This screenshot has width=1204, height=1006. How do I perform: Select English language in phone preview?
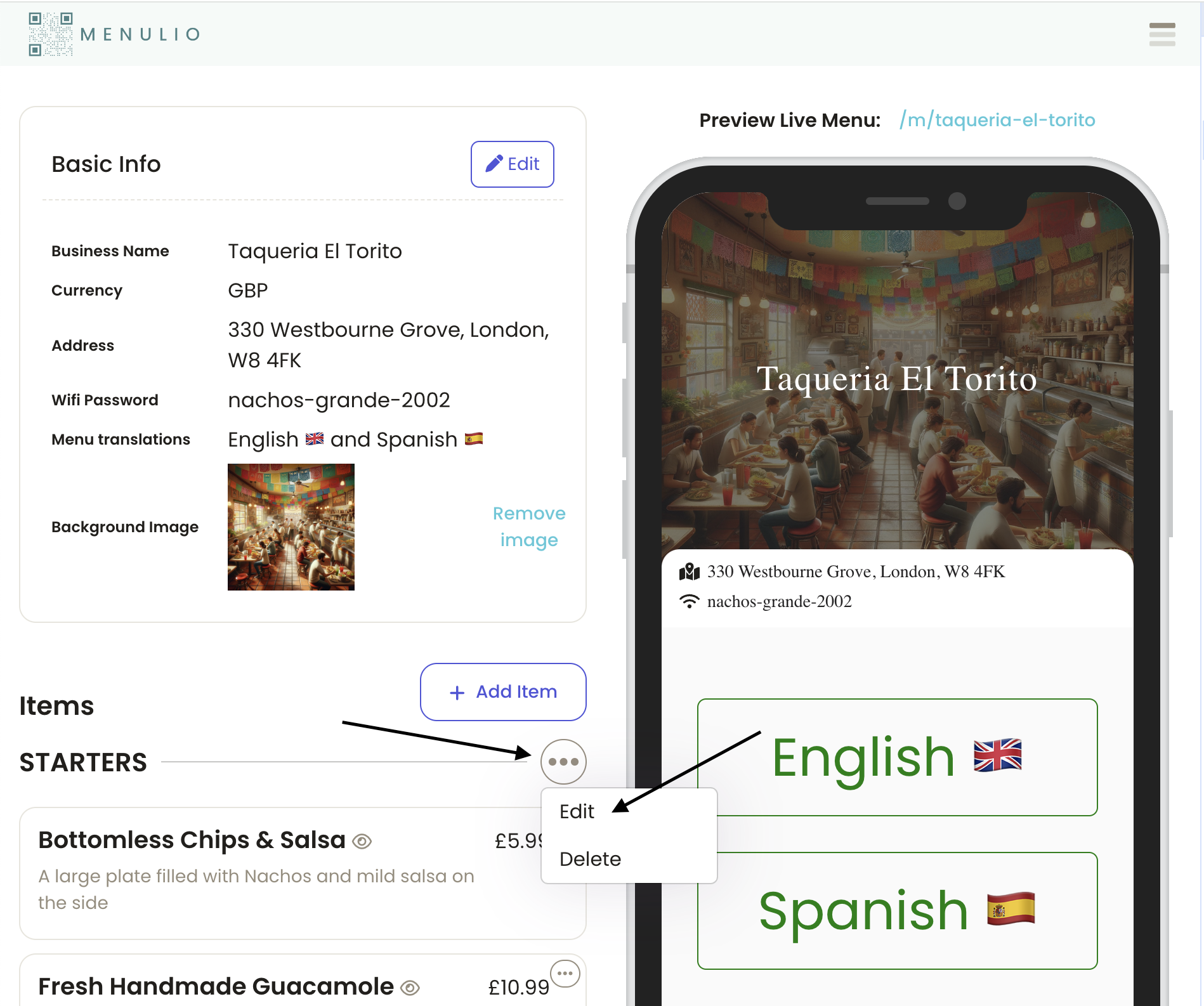[x=897, y=757]
